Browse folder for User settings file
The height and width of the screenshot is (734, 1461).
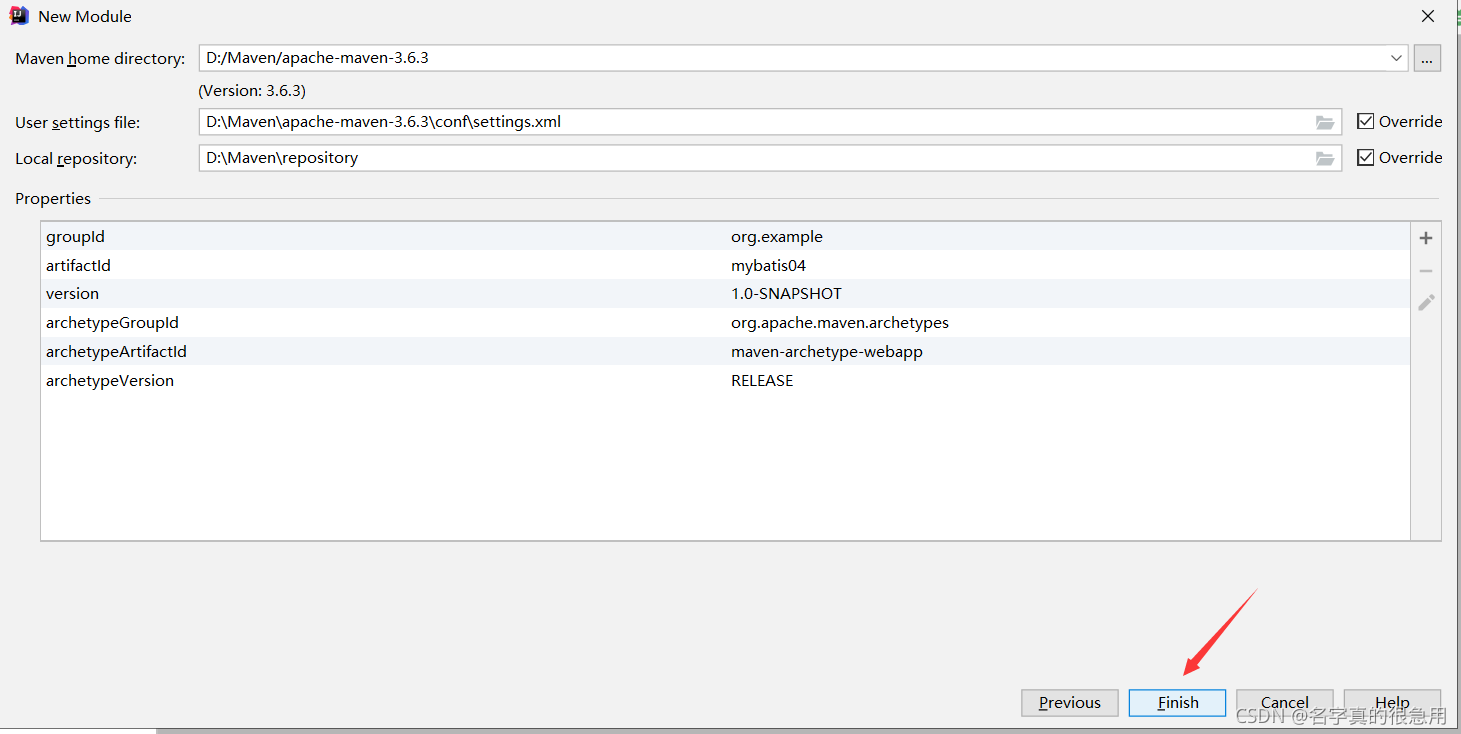[1325, 122]
